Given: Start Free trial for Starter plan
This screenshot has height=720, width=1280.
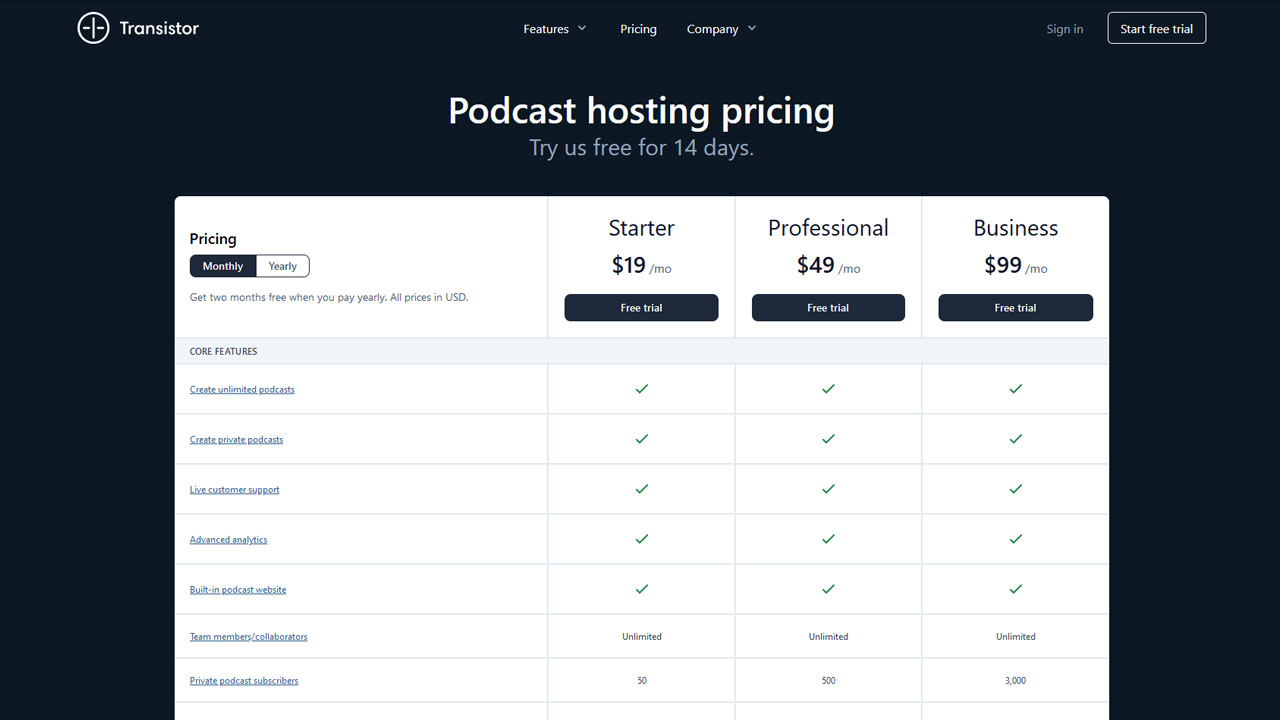Looking at the screenshot, I should coord(641,308).
